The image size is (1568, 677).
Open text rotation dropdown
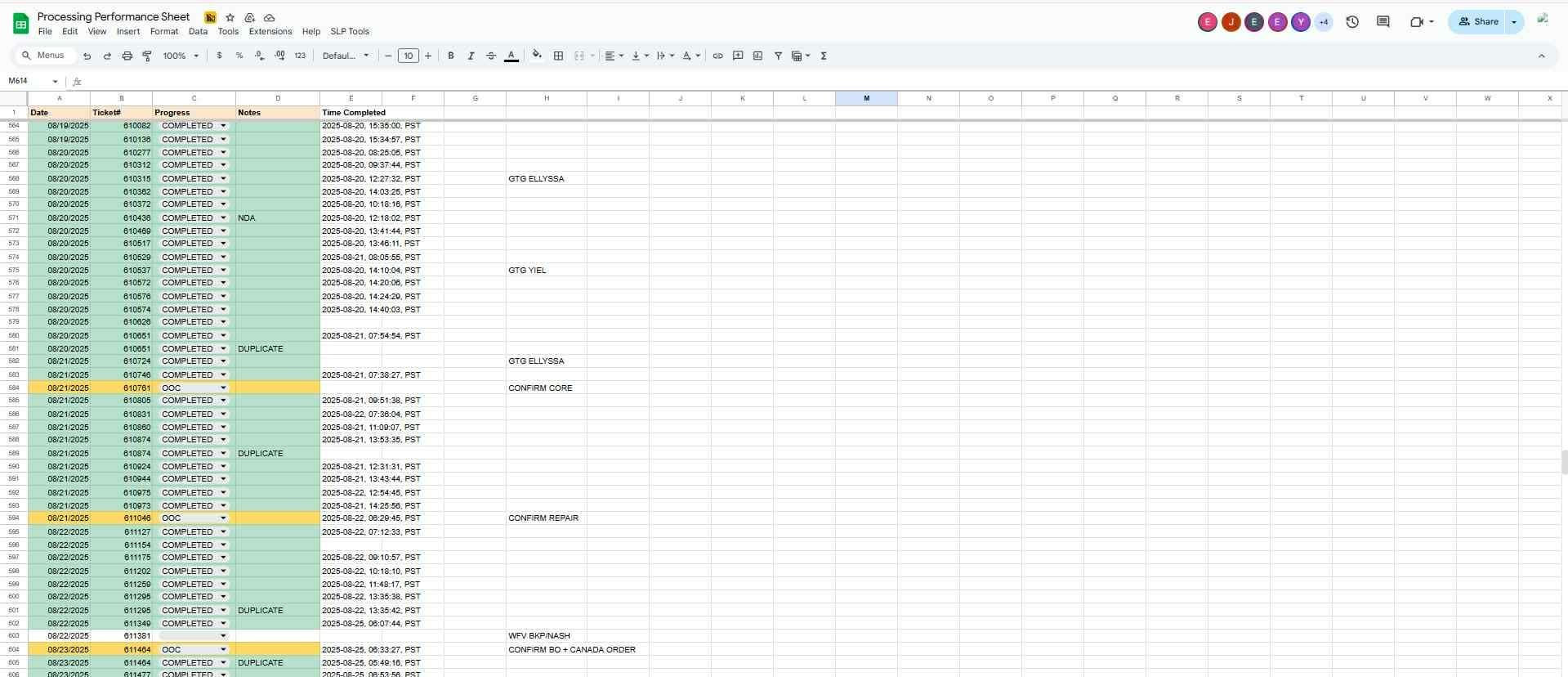point(691,56)
